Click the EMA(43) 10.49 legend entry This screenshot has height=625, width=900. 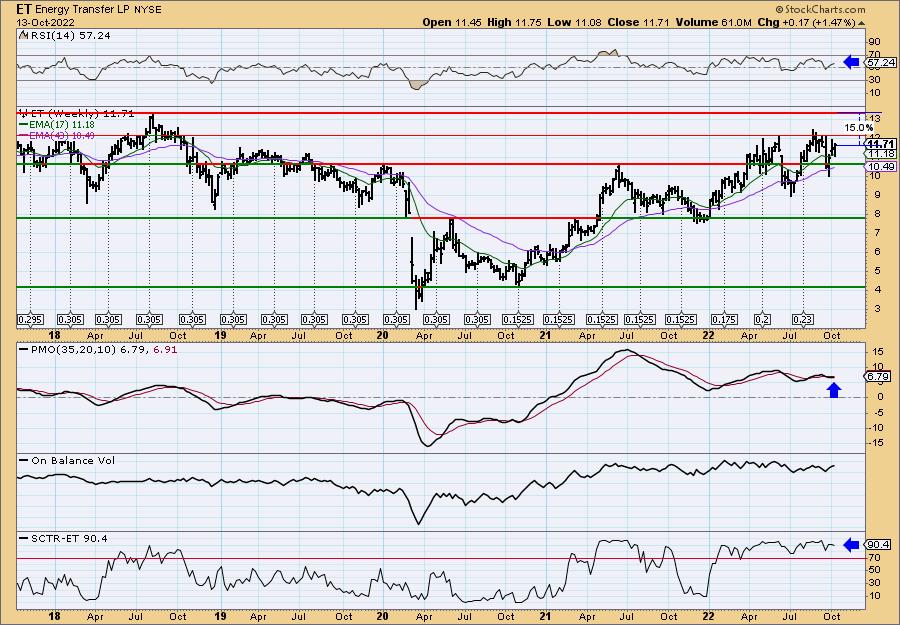[57, 135]
